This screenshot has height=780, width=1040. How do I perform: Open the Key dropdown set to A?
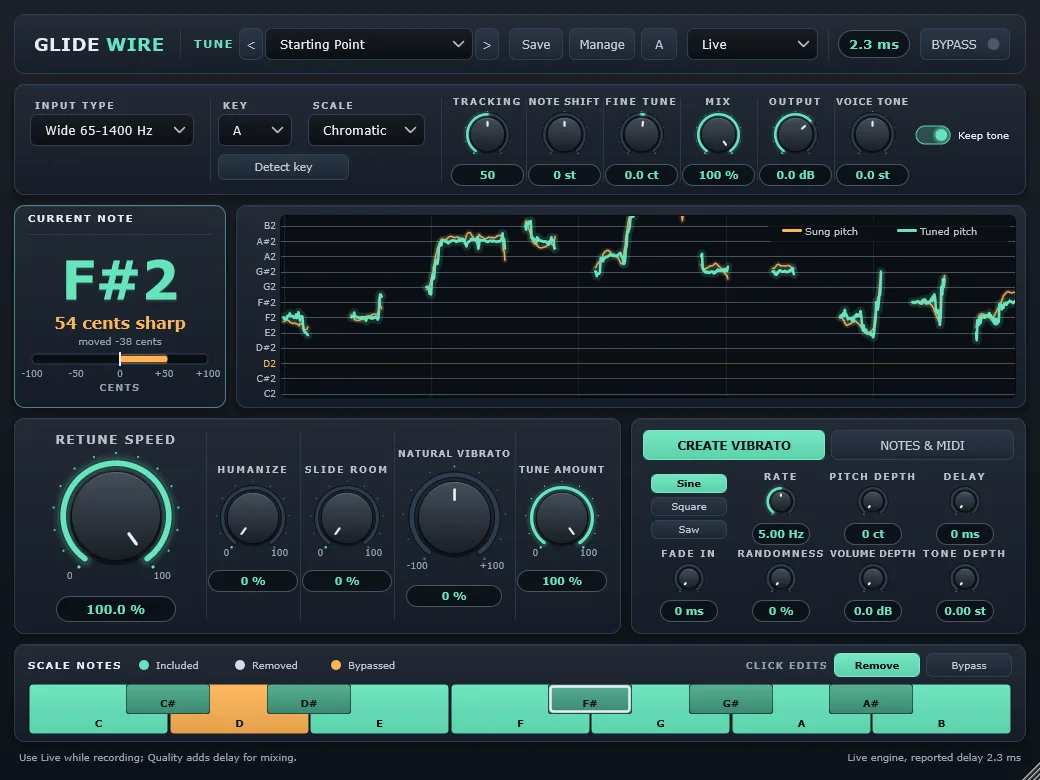point(255,130)
